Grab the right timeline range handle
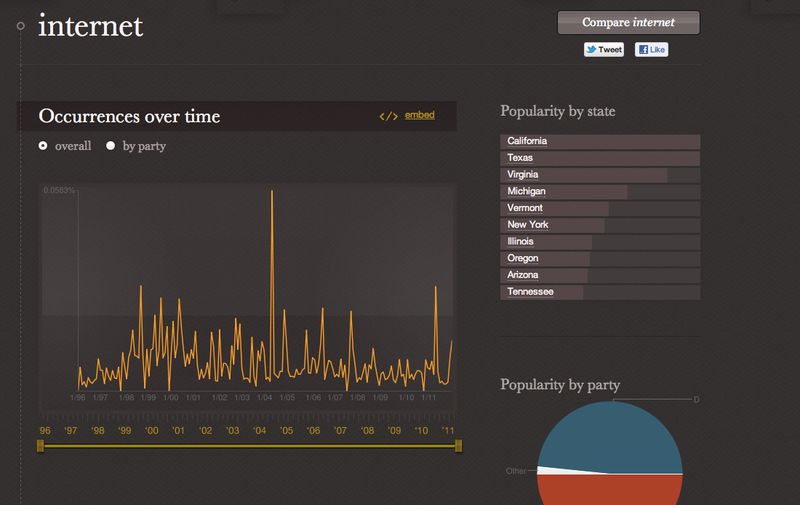 [459, 446]
